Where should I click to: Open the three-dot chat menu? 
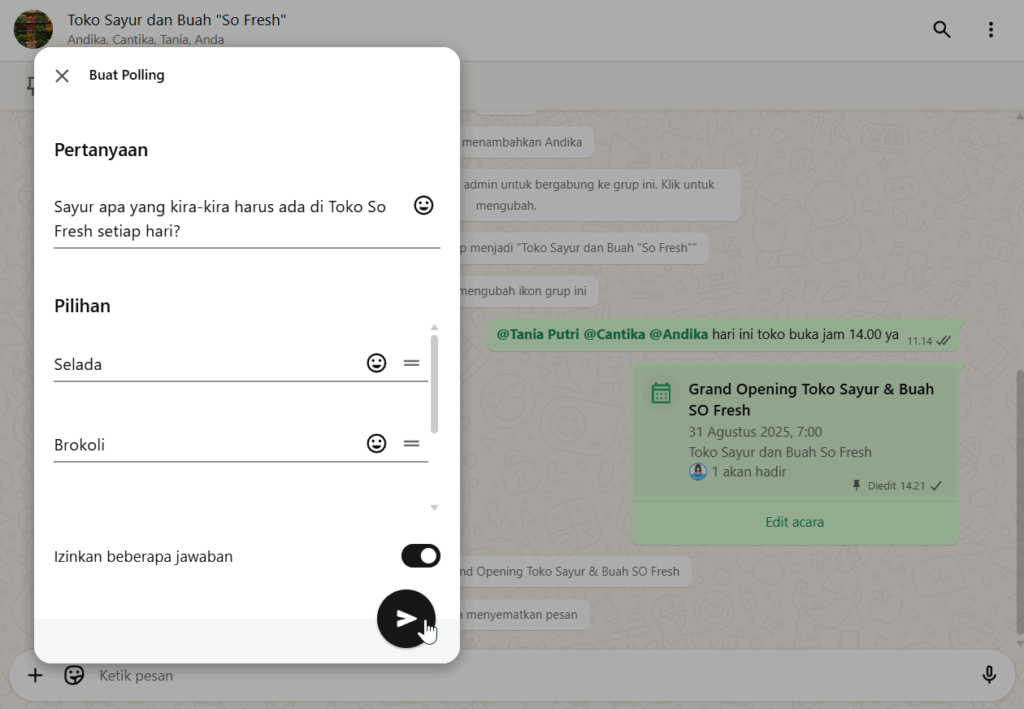(x=991, y=30)
